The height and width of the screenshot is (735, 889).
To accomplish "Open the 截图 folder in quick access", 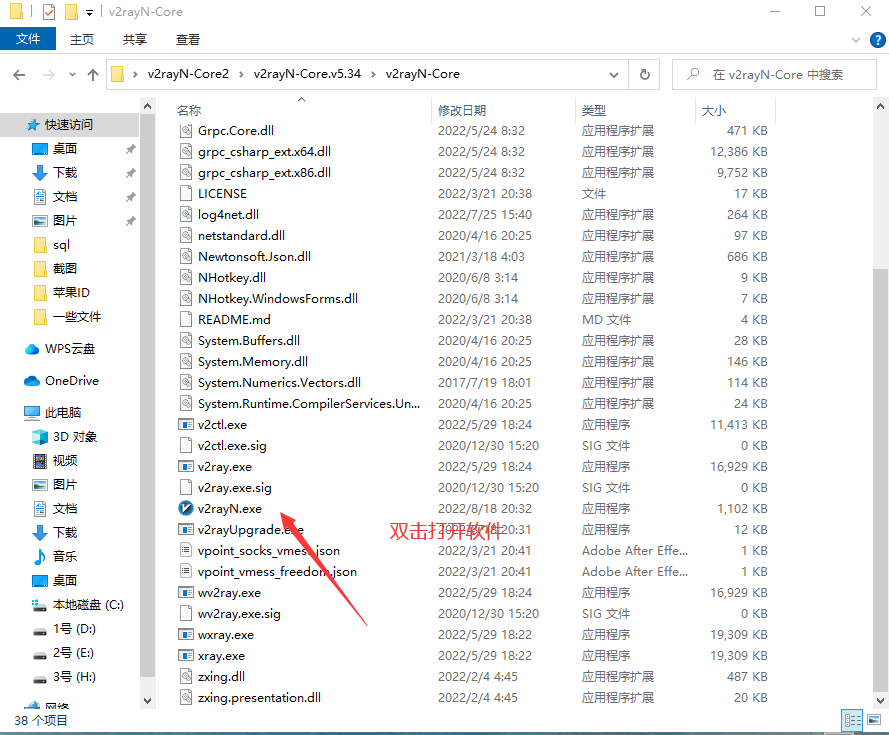I will click(55, 268).
